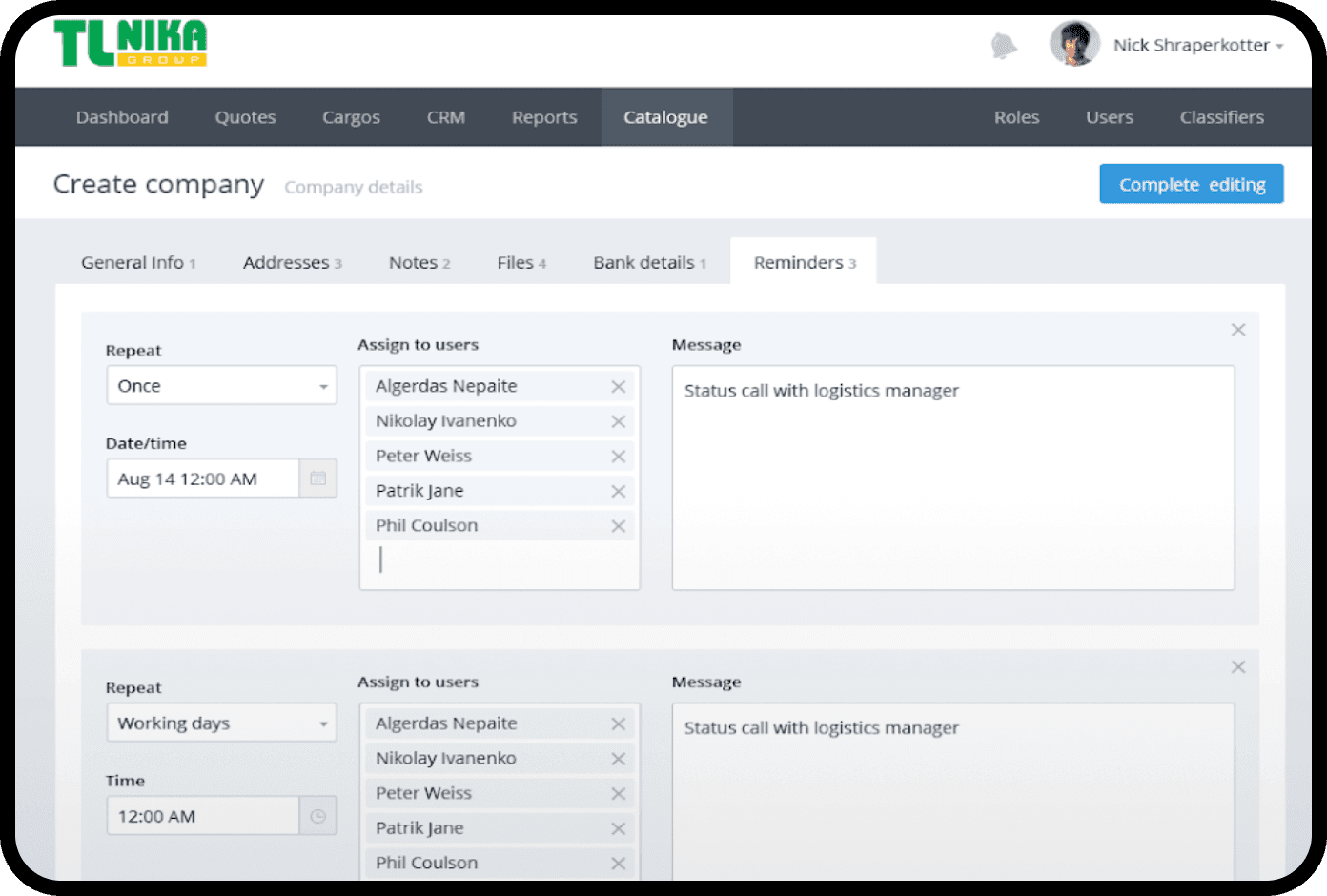Switch to the Bank details tab
The height and width of the screenshot is (896, 1327).
click(649, 262)
